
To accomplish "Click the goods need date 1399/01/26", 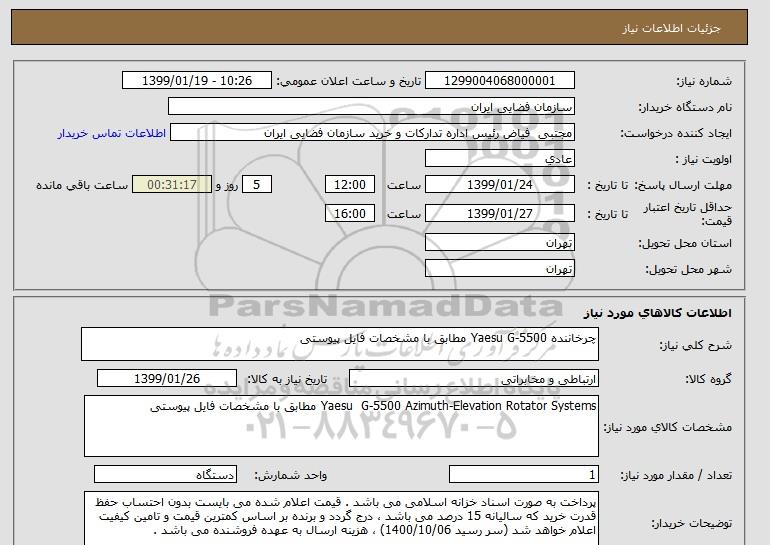I will [167, 379].
